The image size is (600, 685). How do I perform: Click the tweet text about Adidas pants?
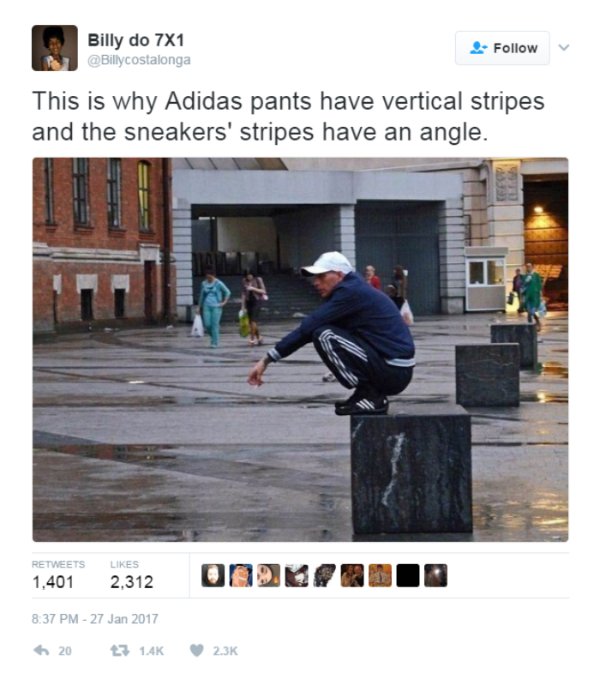click(288, 116)
